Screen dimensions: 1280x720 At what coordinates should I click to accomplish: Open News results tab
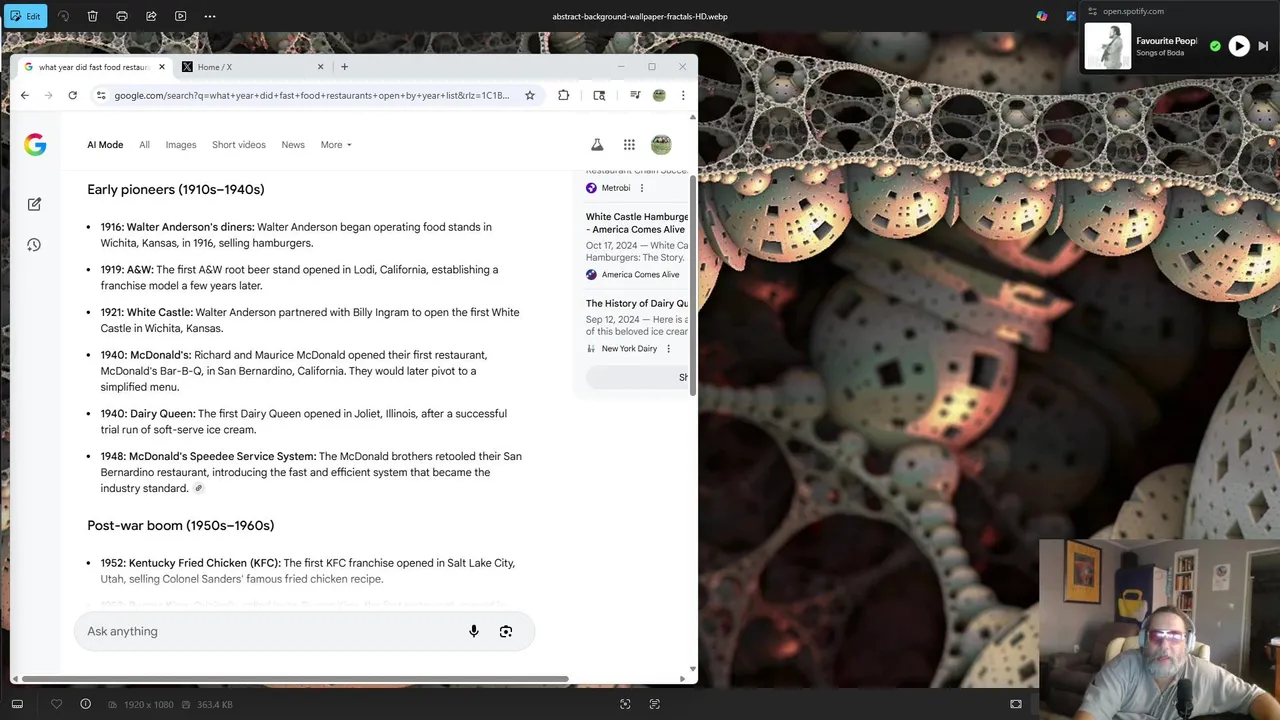pos(293,145)
